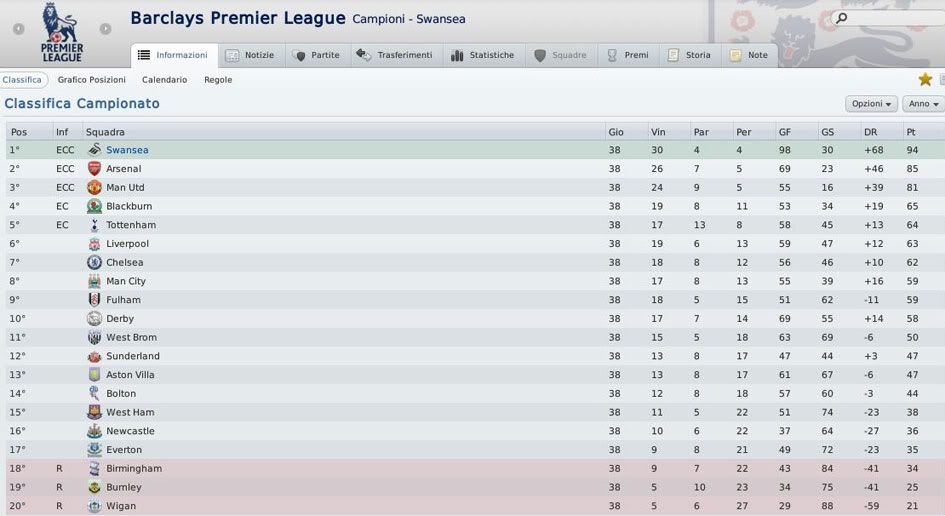Screen dimensions: 945x516
Task: Click the back navigation arrow
Action: [19, 29]
